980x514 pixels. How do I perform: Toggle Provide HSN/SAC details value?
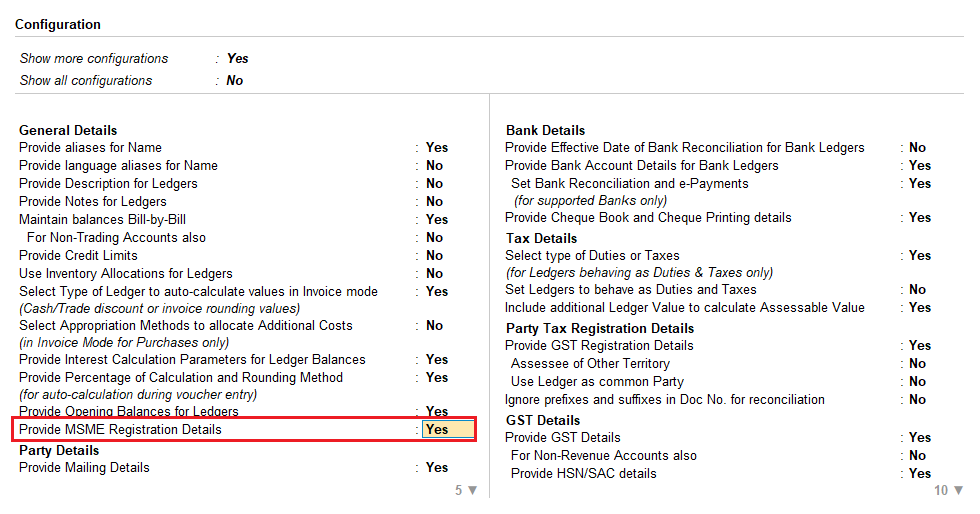(920, 474)
